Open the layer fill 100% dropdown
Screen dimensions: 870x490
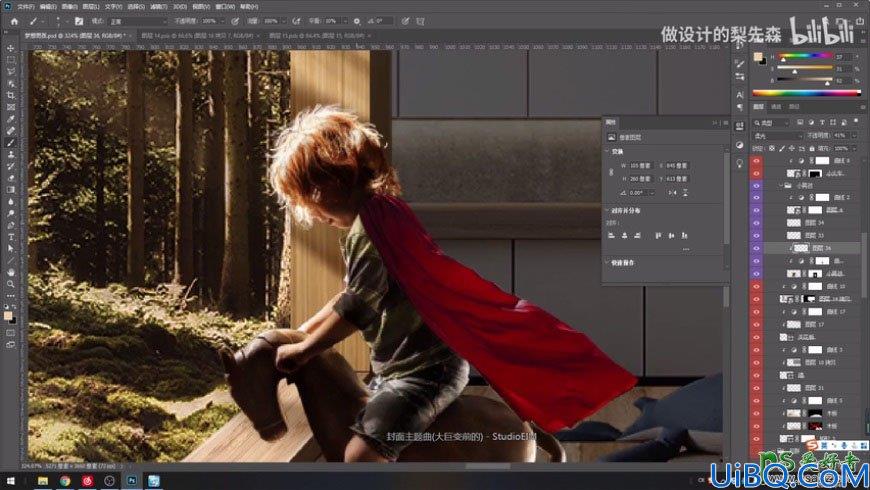tap(853, 148)
